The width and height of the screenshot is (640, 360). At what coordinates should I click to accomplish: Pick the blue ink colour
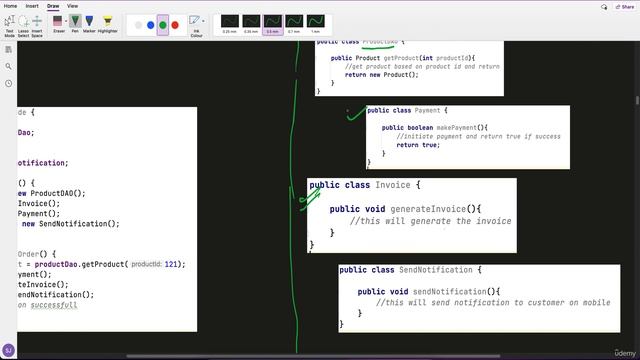click(x=151, y=25)
